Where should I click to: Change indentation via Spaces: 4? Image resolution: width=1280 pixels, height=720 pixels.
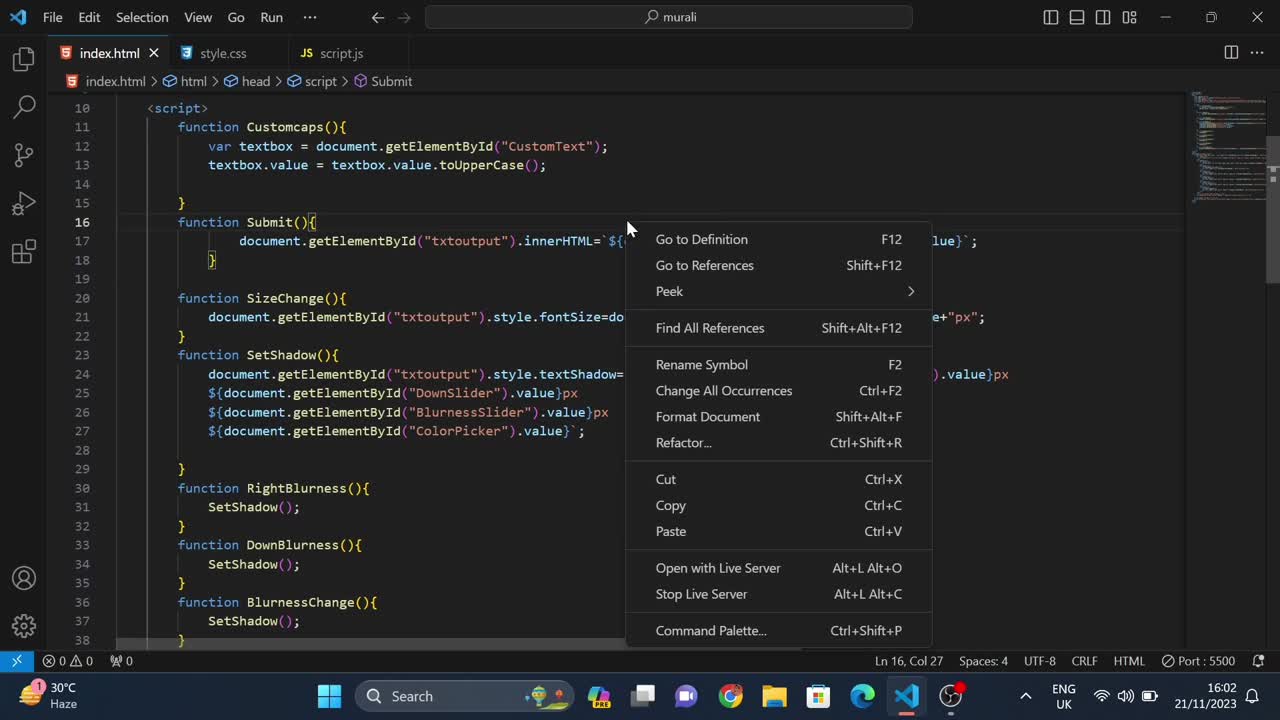[983, 661]
